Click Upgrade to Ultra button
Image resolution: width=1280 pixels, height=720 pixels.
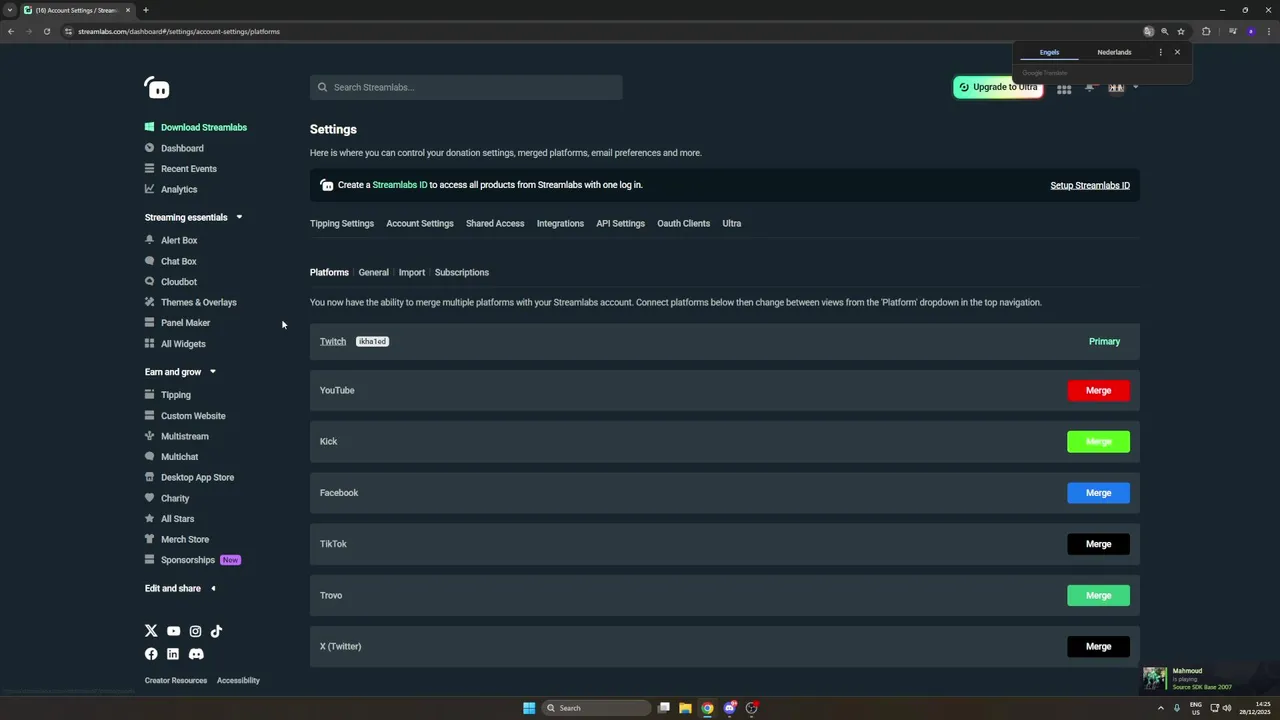[998, 87]
